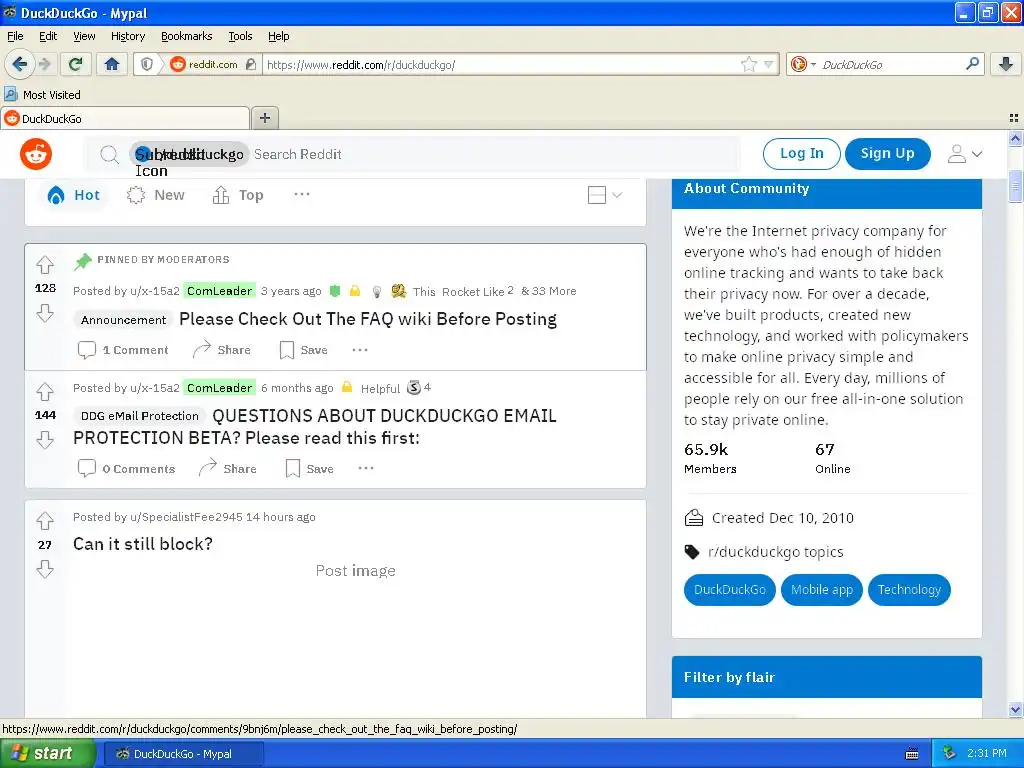Image resolution: width=1024 pixels, height=768 pixels.
Task: Open the Tools menu
Action: 240,36
